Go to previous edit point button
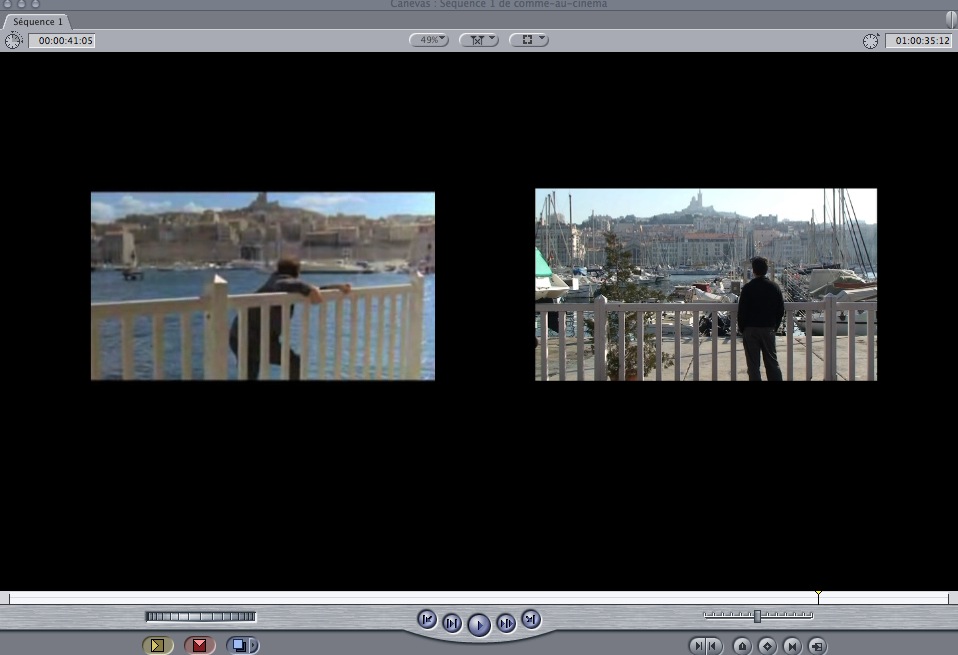958x655 pixels. 427,620
